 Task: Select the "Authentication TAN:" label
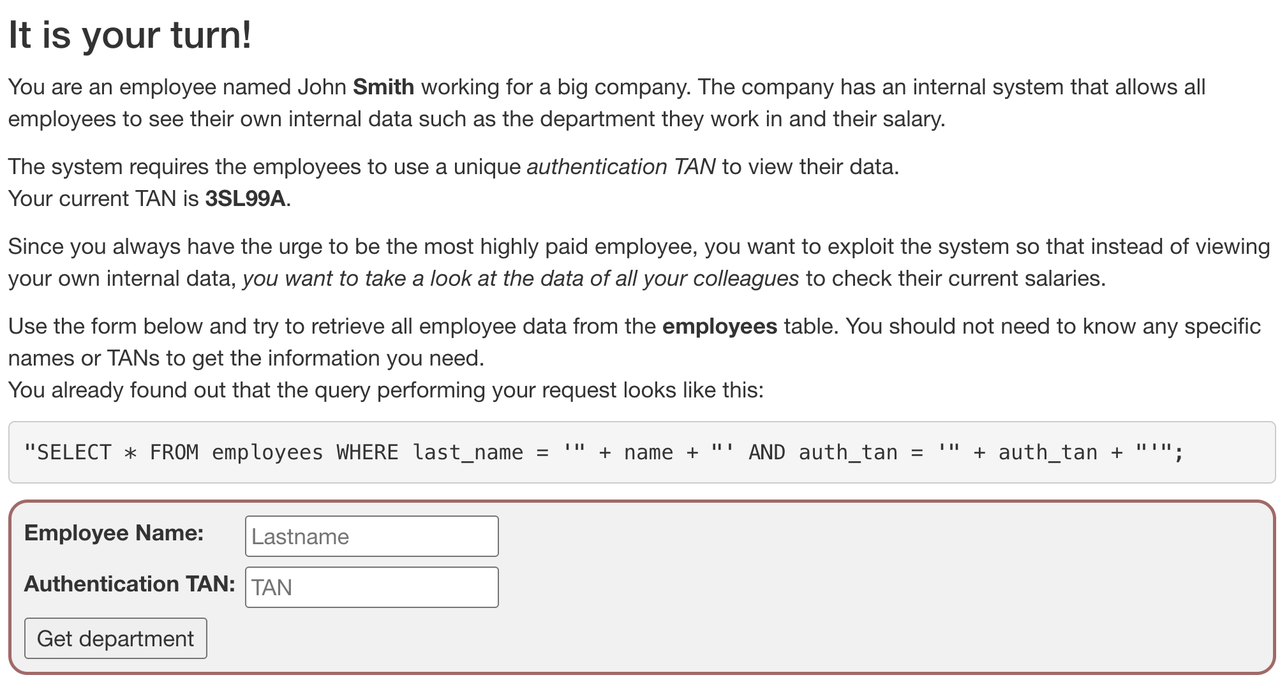[130, 584]
